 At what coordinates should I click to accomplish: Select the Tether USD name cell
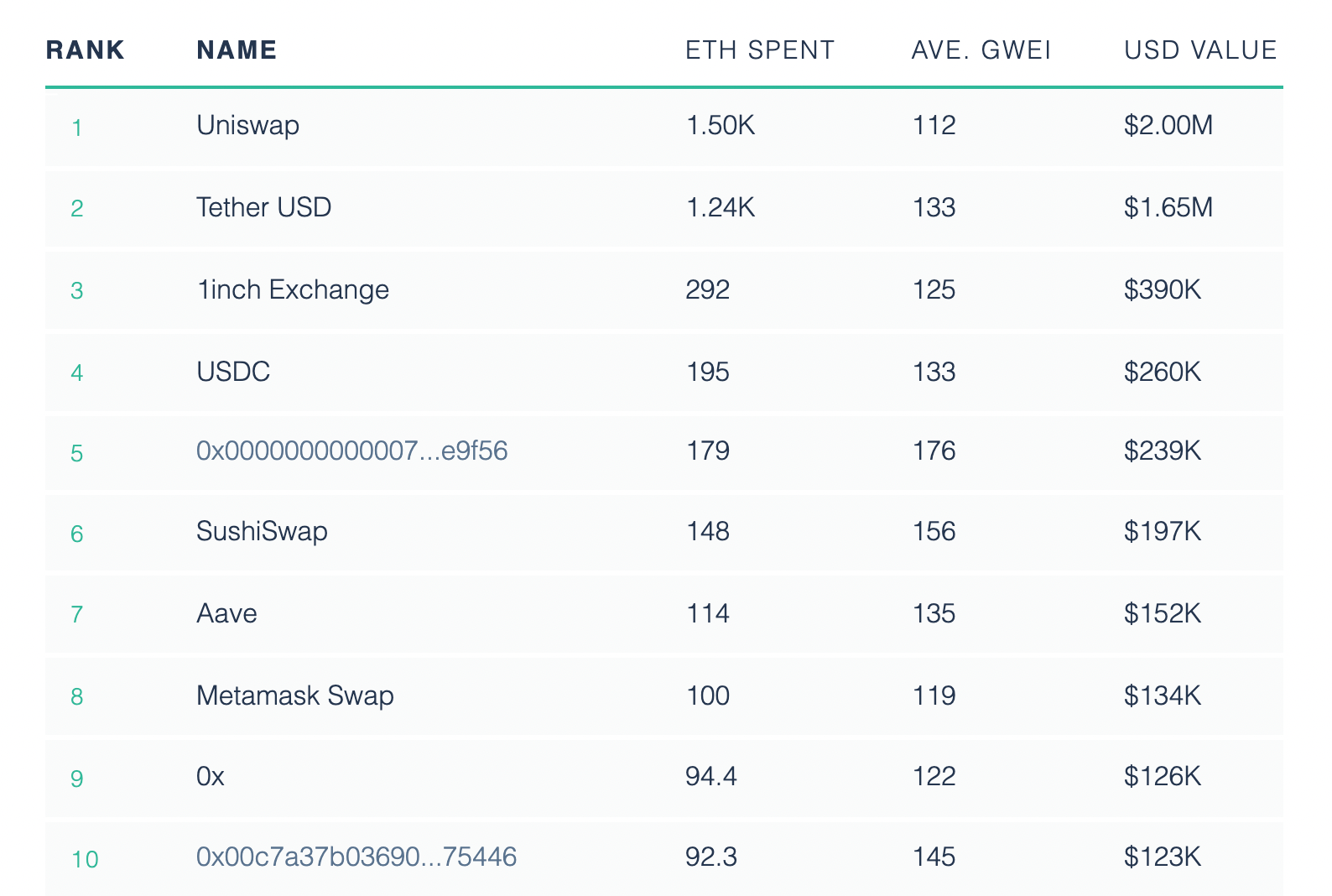pyautogui.click(x=264, y=207)
